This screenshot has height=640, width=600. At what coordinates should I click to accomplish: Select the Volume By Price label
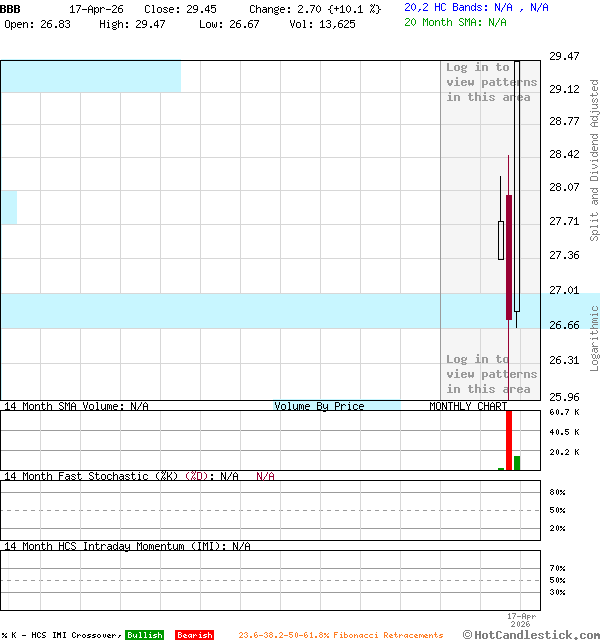[320, 406]
